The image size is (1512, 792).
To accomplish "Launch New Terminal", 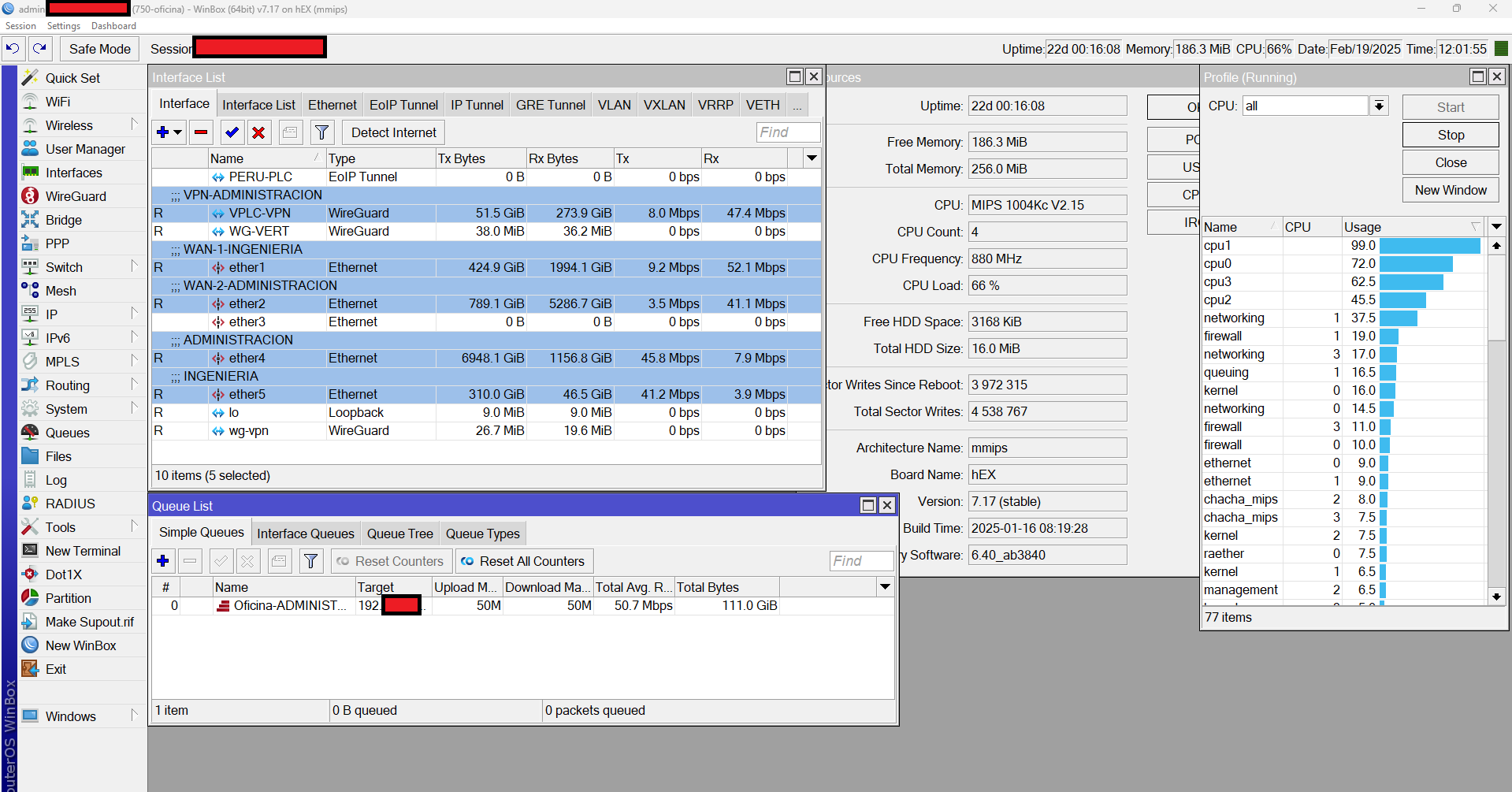I will point(83,551).
